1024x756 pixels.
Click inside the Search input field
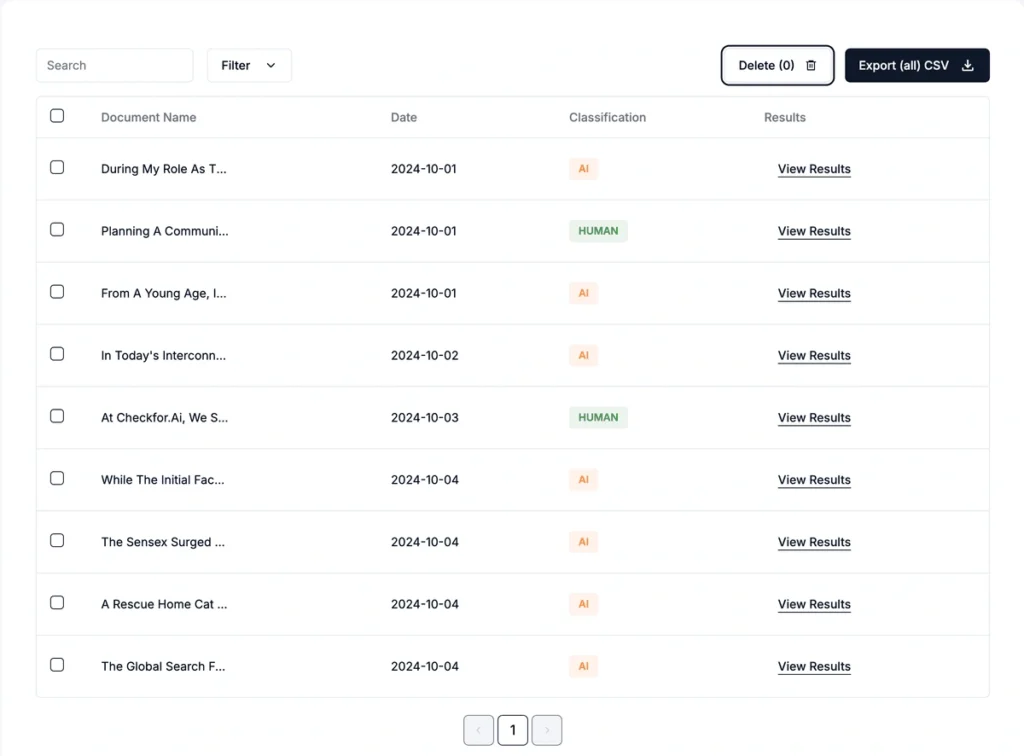(x=114, y=65)
